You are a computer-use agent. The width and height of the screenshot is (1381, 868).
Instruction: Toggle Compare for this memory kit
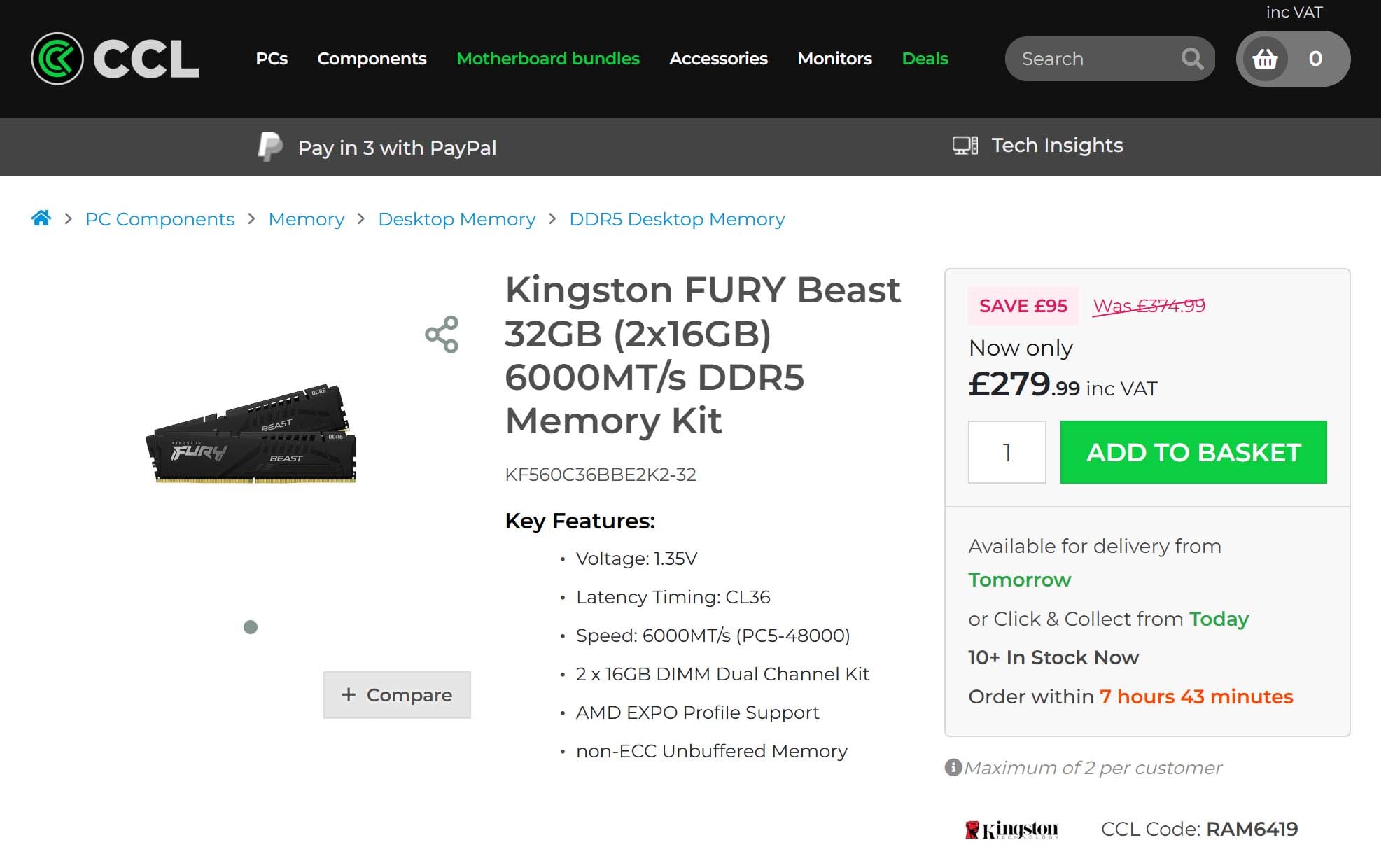point(397,694)
